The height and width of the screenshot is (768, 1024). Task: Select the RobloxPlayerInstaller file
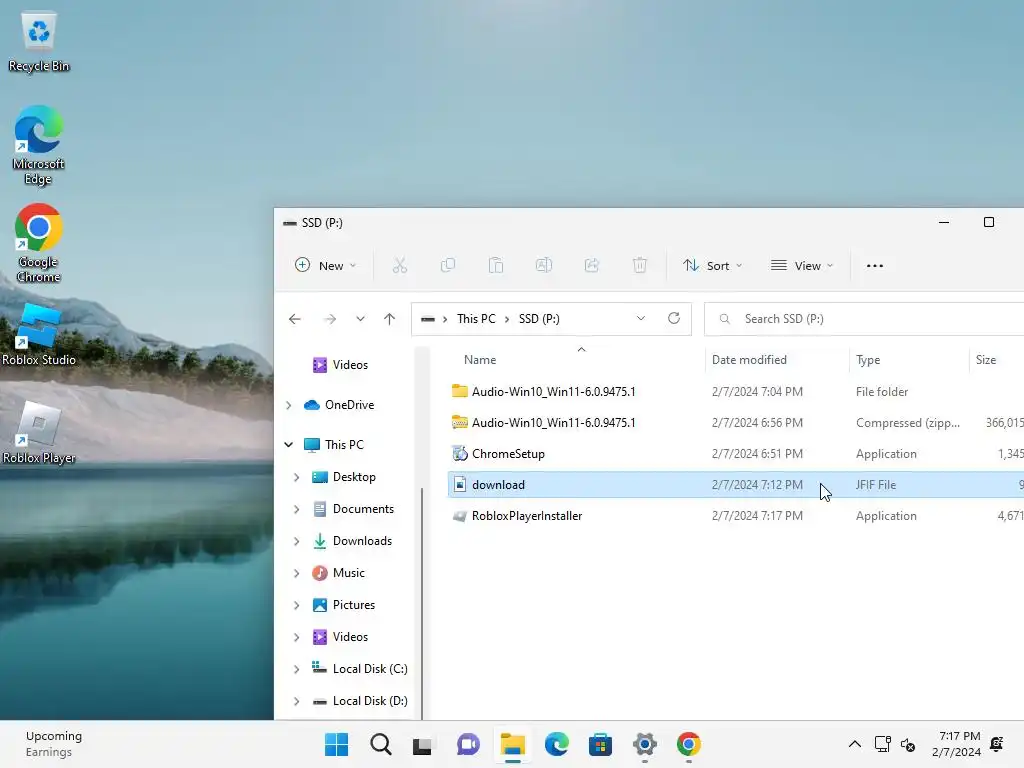[736, 516]
